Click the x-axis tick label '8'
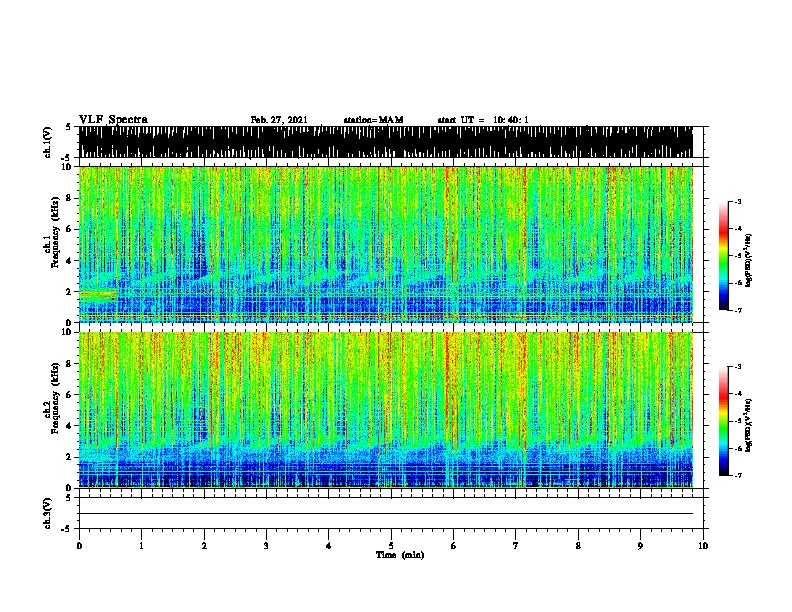Screen dimensions: 792x612 (578, 546)
